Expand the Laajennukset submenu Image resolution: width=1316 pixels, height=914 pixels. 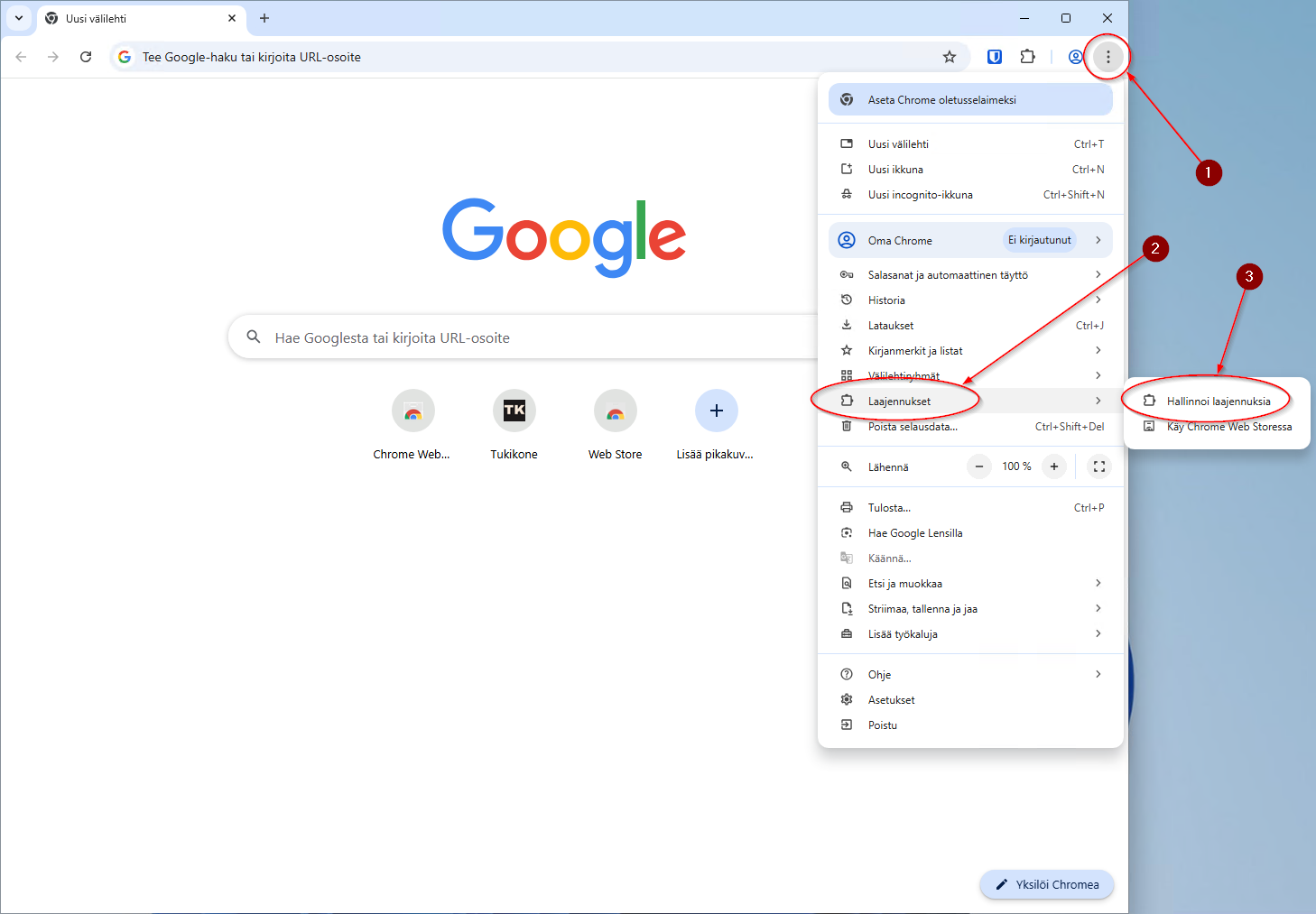(x=970, y=401)
